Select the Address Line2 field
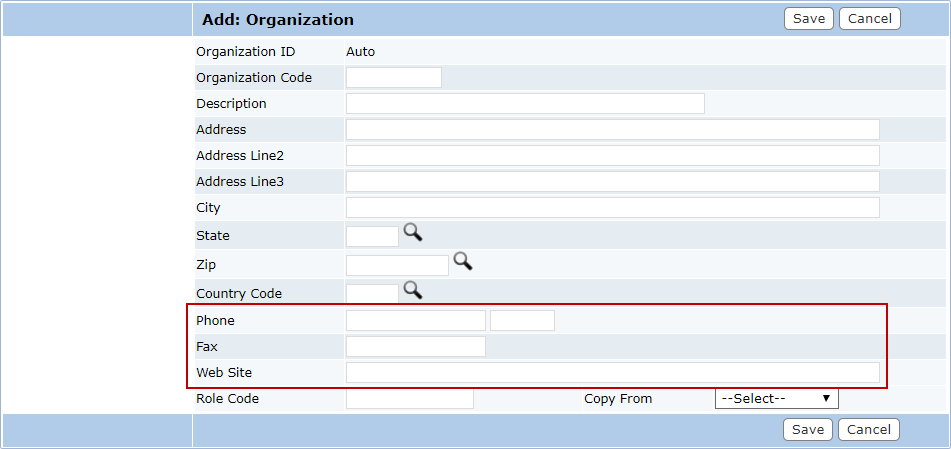 click(x=613, y=155)
